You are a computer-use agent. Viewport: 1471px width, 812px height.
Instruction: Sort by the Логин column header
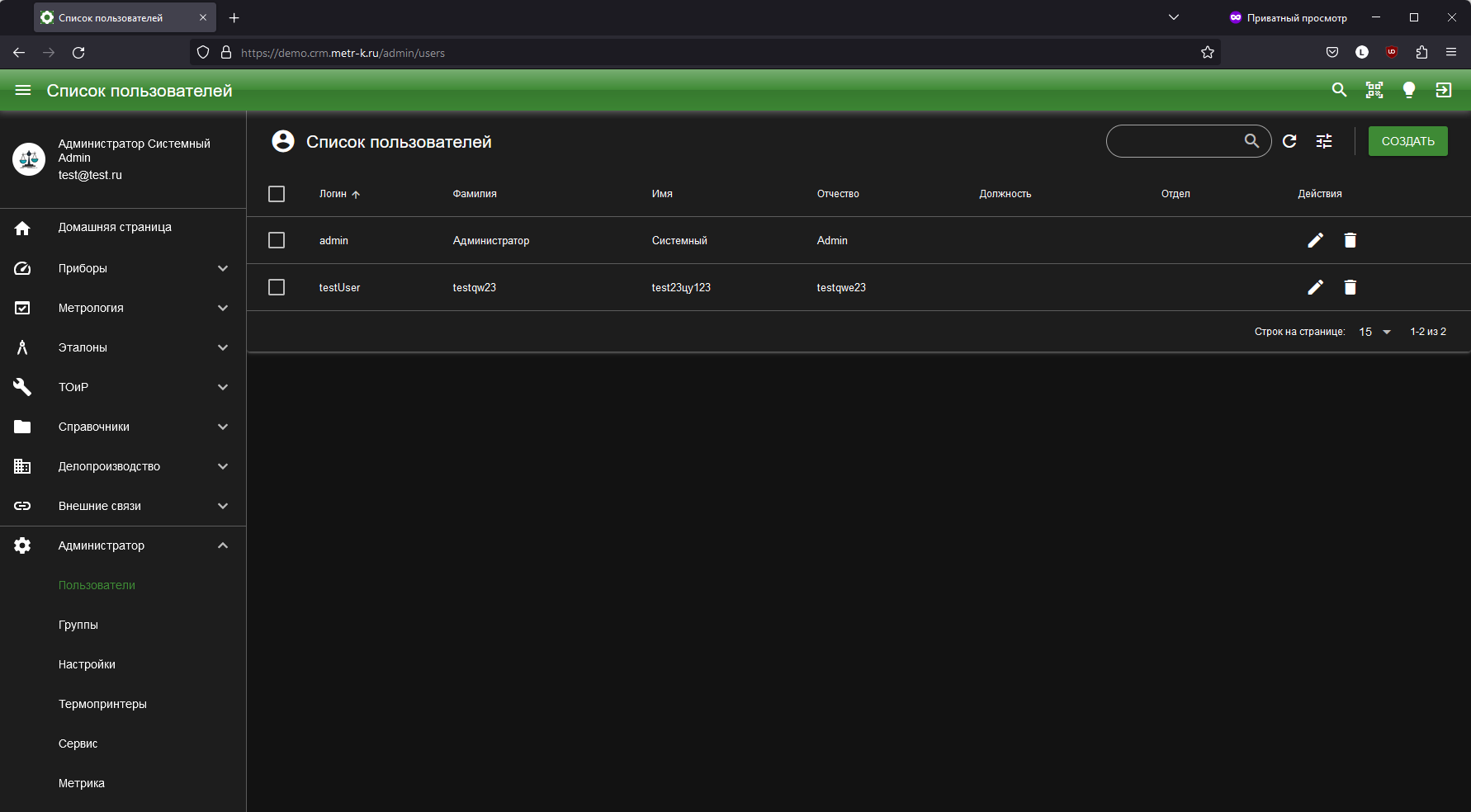point(339,194)
